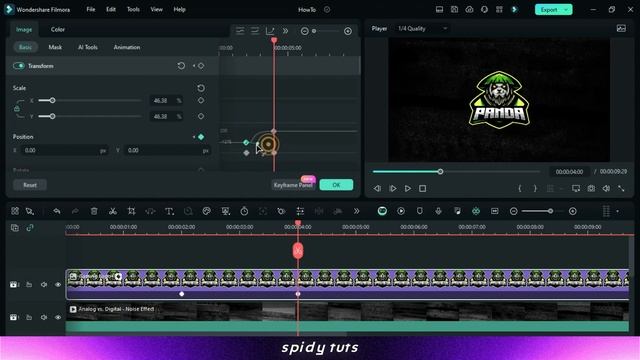Reset the Scale values

click(x=201, y=88)
